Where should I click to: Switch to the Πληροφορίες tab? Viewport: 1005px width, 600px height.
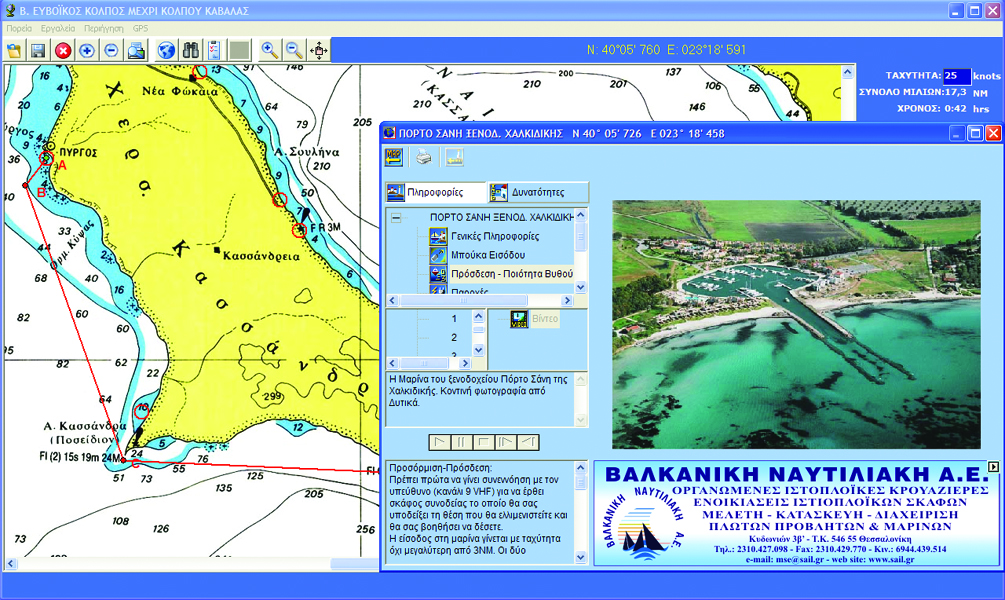pyautogui.click(x=435, y=192)
